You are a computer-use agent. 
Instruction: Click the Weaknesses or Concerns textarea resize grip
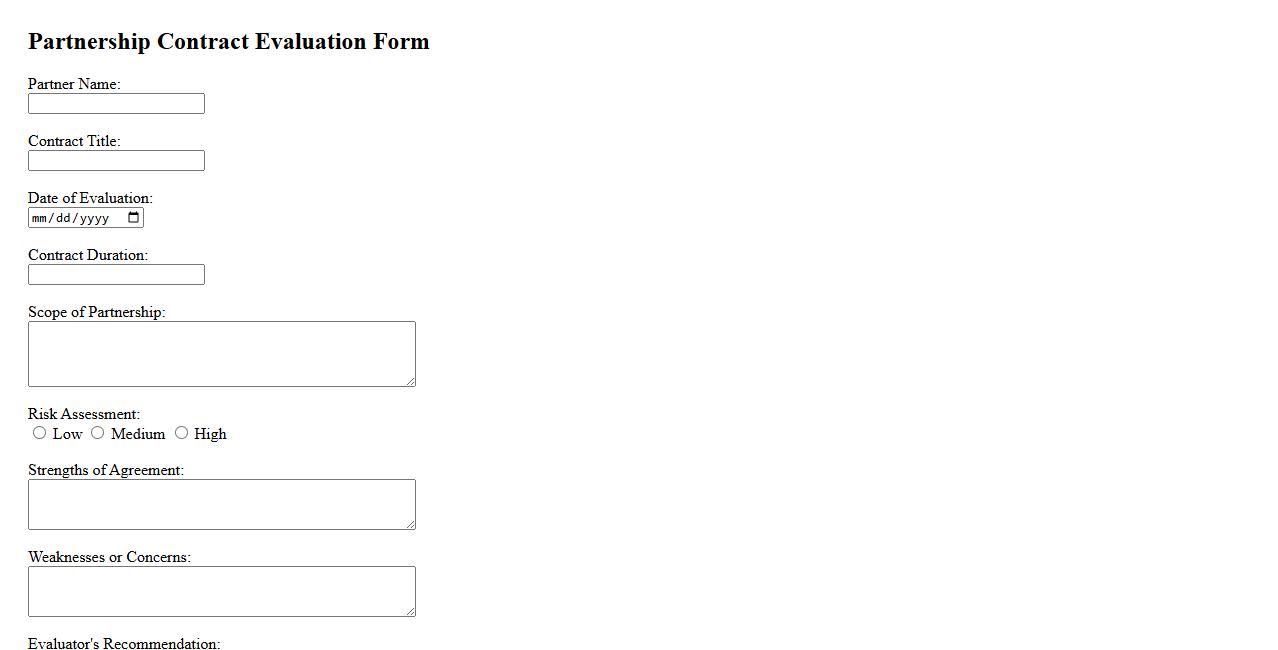(410, 611)
